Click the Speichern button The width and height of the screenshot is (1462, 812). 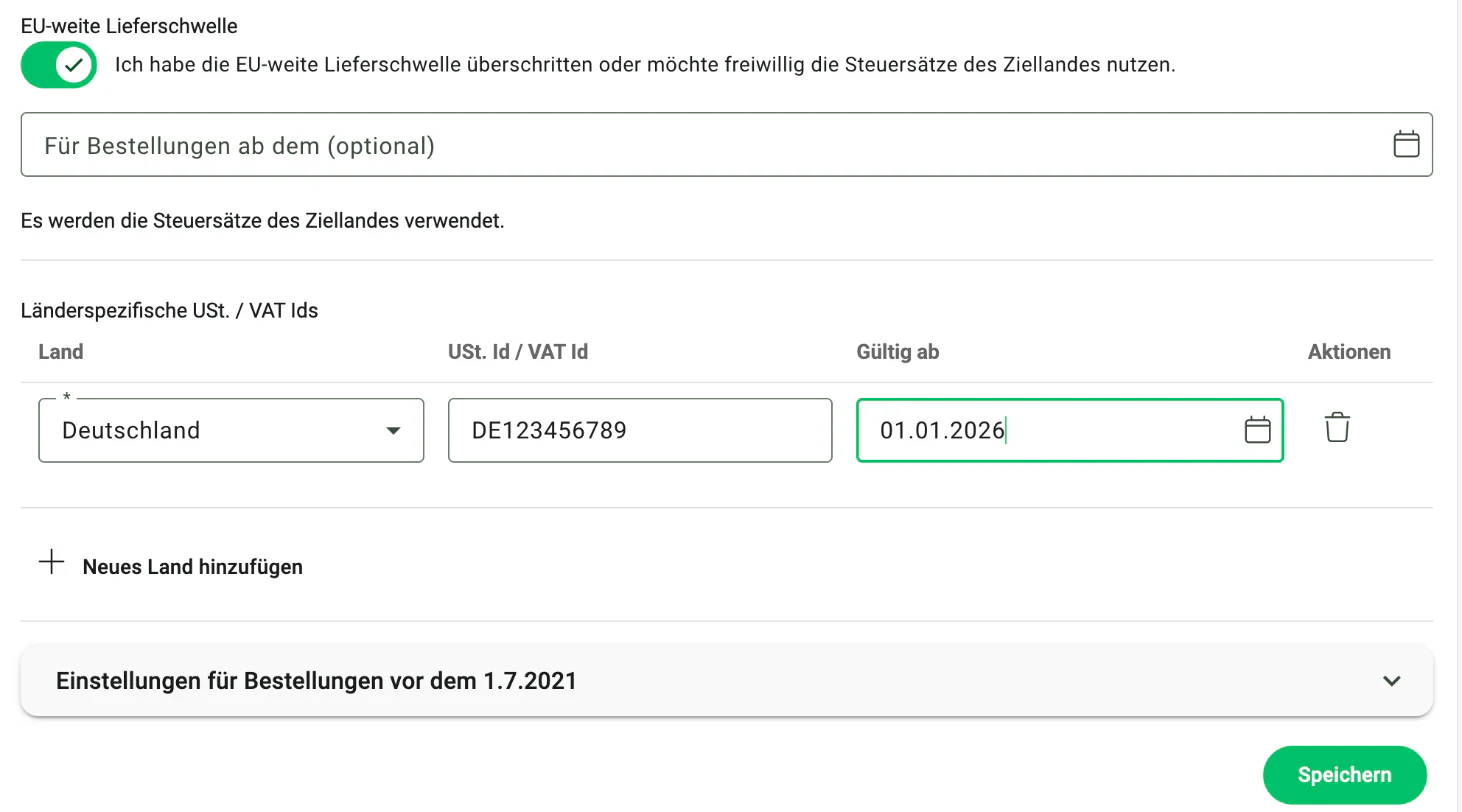[x=1345, y=775]
